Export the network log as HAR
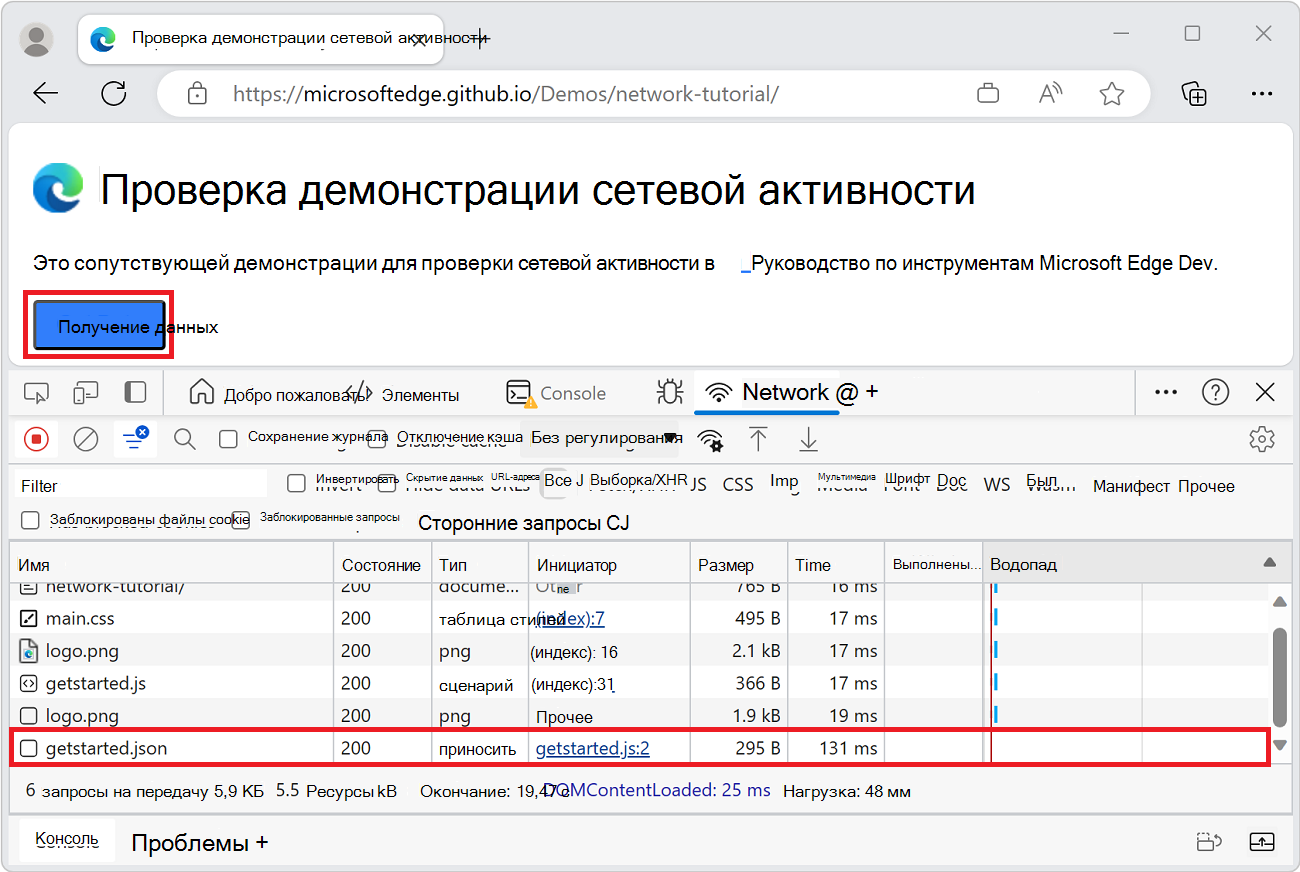1300x872 pixels. 808,439
